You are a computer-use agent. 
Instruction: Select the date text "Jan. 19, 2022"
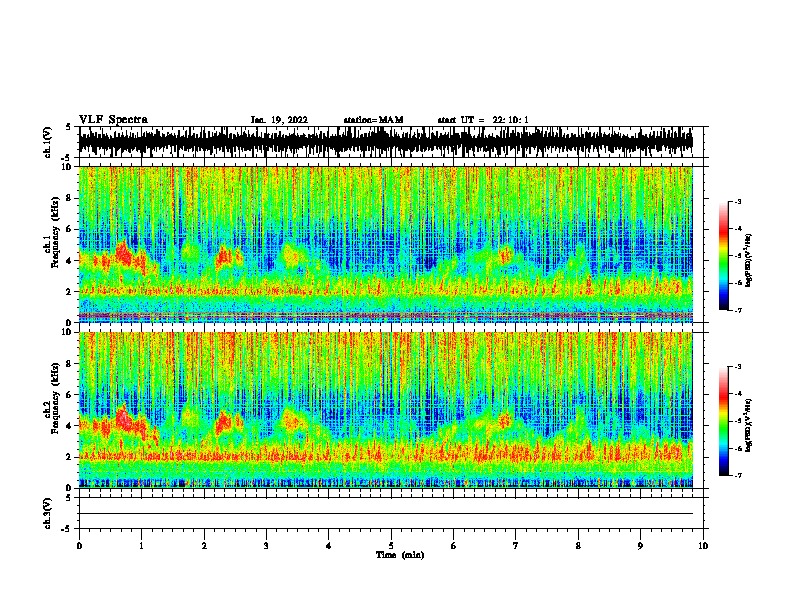point(279,120)
